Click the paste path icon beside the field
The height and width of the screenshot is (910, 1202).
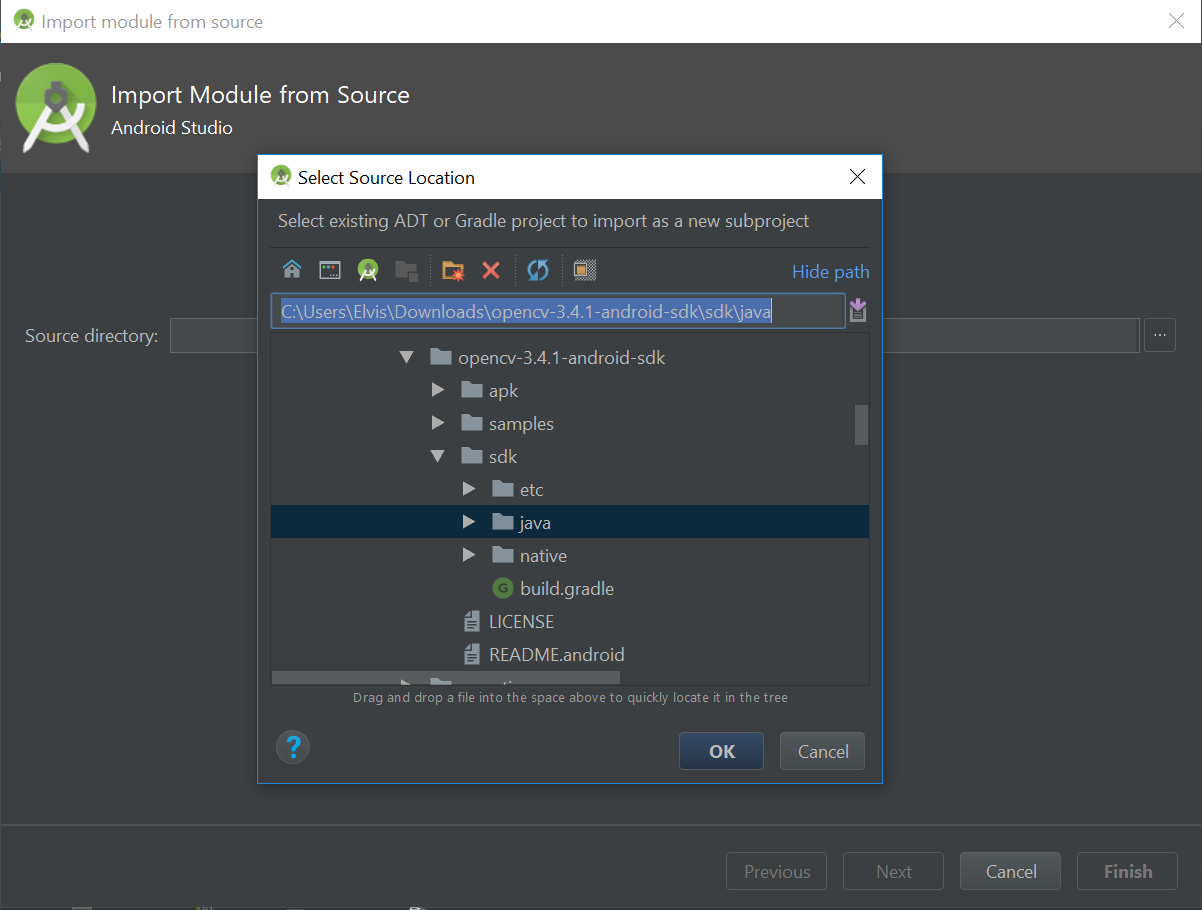(x=858, y=310)
